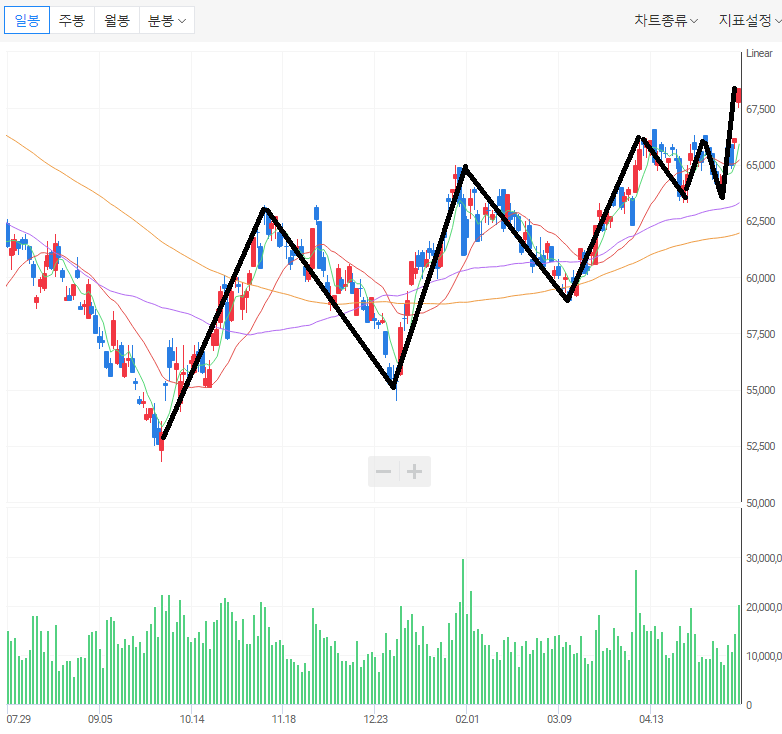Click the Linear scale label
782x734 pixels.
click(759, 53)
